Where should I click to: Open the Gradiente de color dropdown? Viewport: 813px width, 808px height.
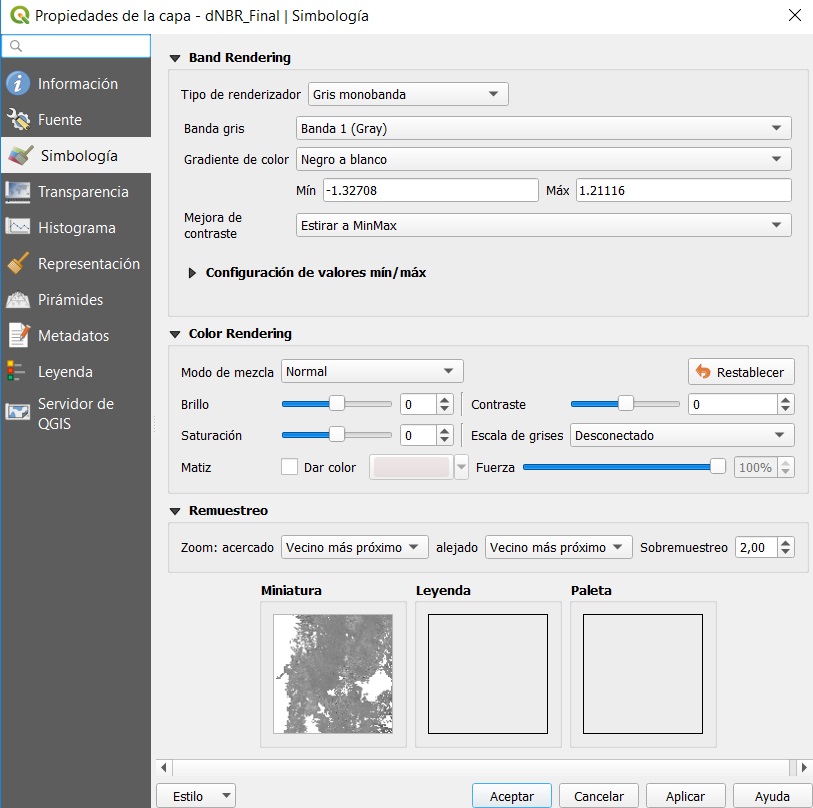coord(544,159)
